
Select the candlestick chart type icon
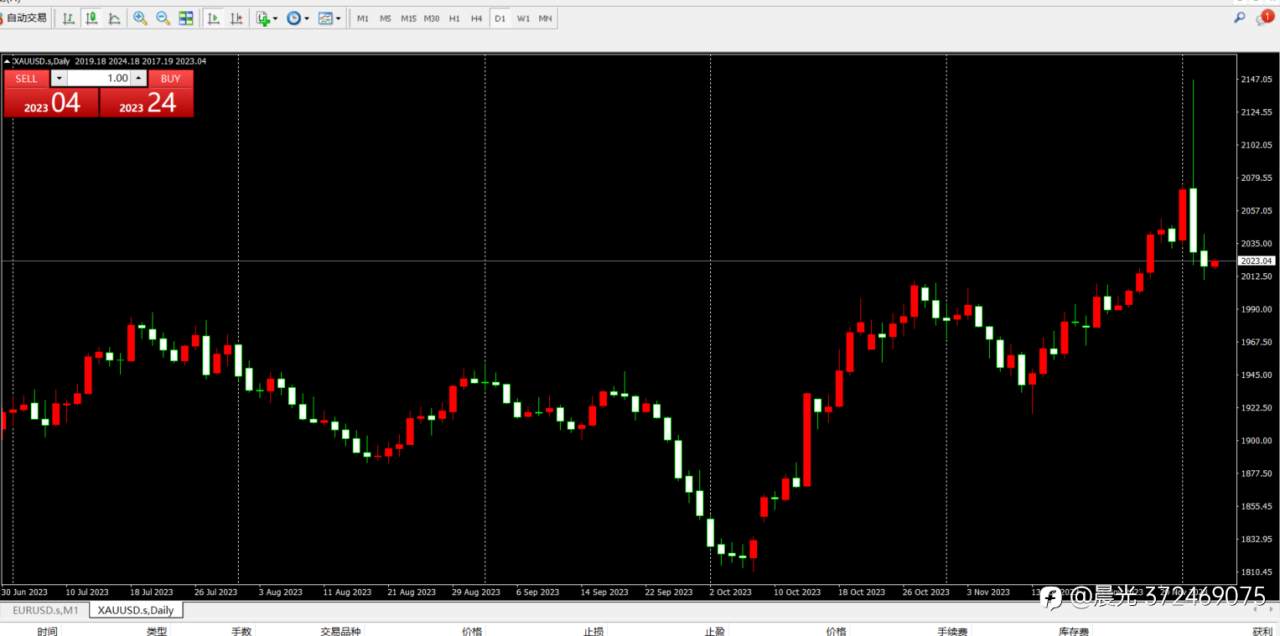(91, 18)
